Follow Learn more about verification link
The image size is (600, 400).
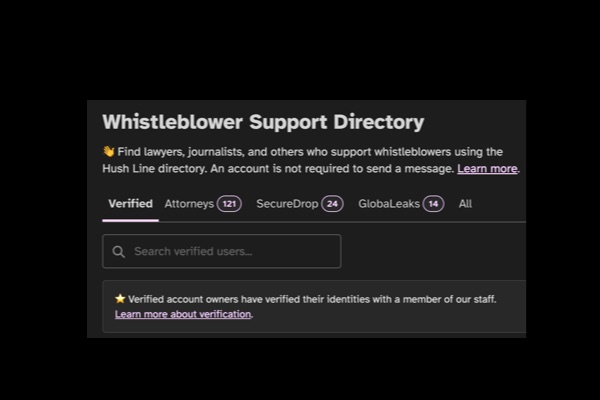pyautogui.click(x=183, y=314)
